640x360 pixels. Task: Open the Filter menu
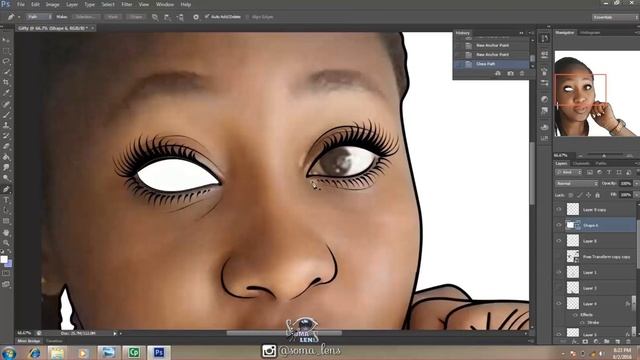tap(127, 4)
